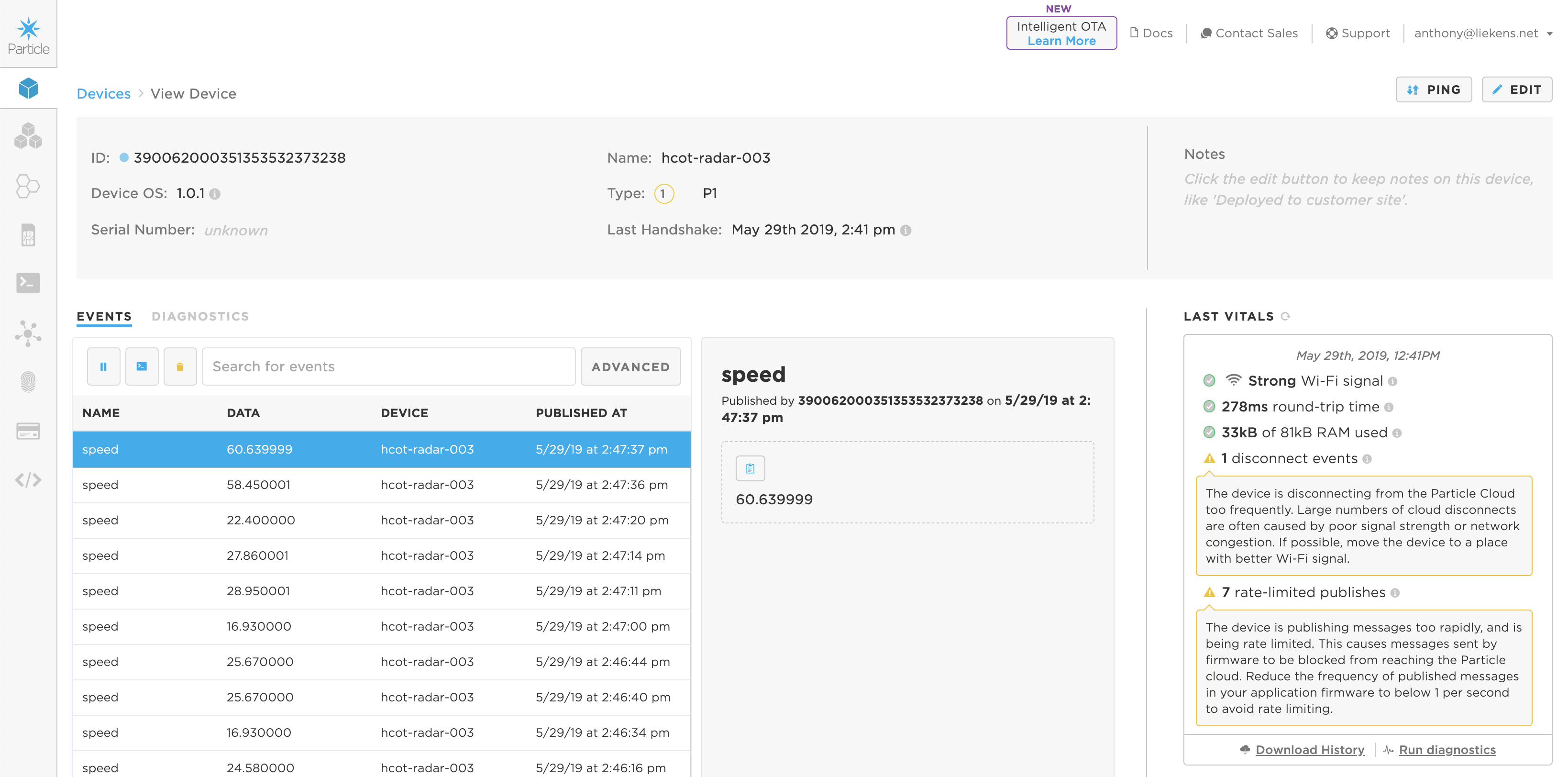The height and width of the screenshot is (777, 1568).
Task: Select the EVENTS tab
Action: tap(104, 317)
